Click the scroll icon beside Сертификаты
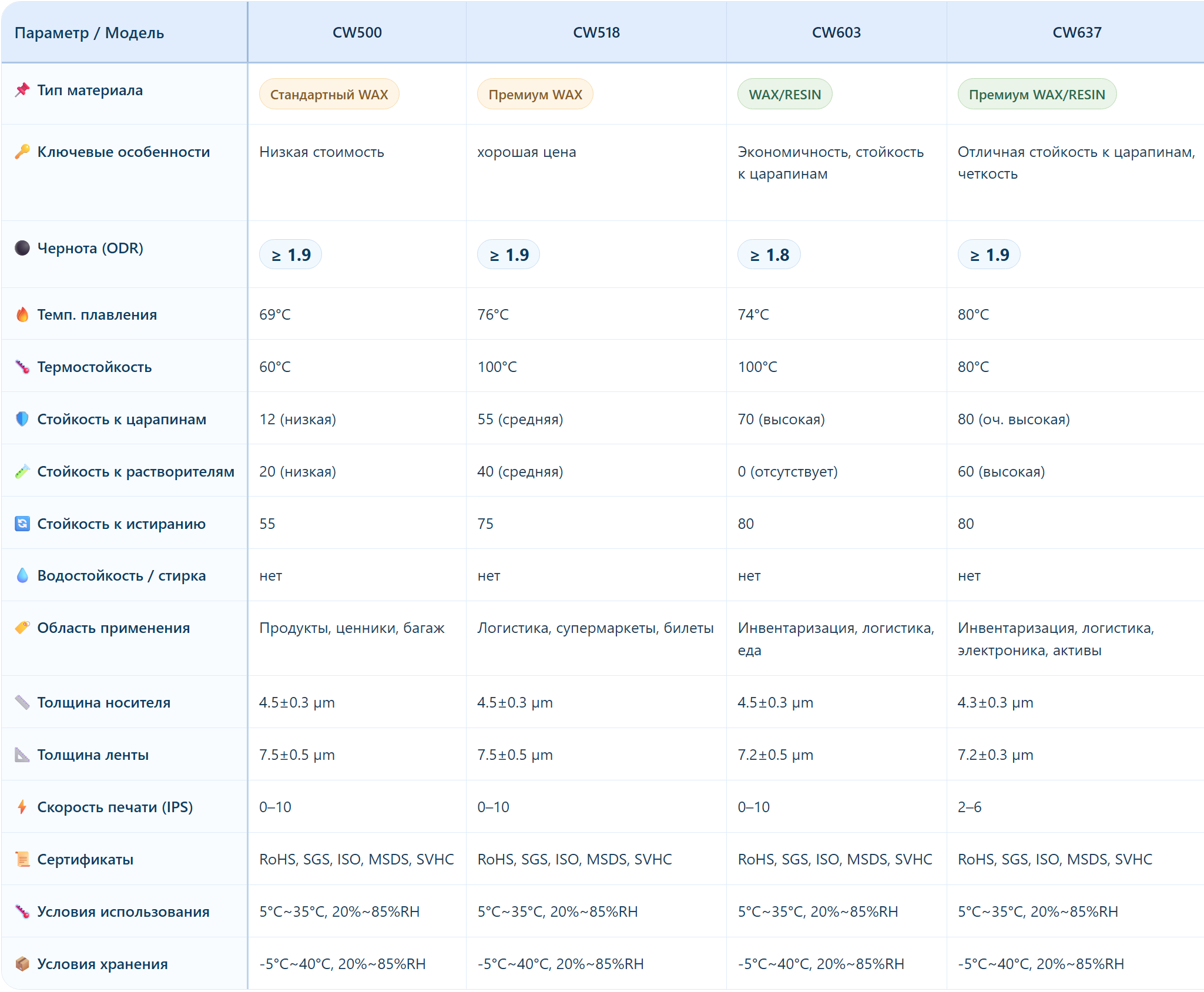Viewport: 1204px width, 992px height. pos(22,859)
